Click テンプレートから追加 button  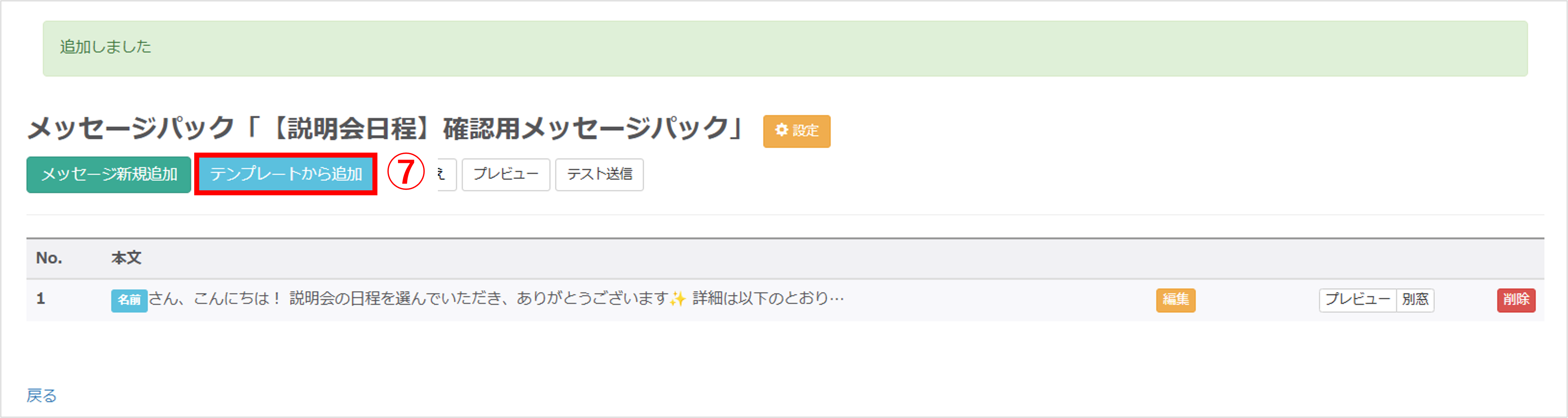pyautogui.click(x=286, y=175)
